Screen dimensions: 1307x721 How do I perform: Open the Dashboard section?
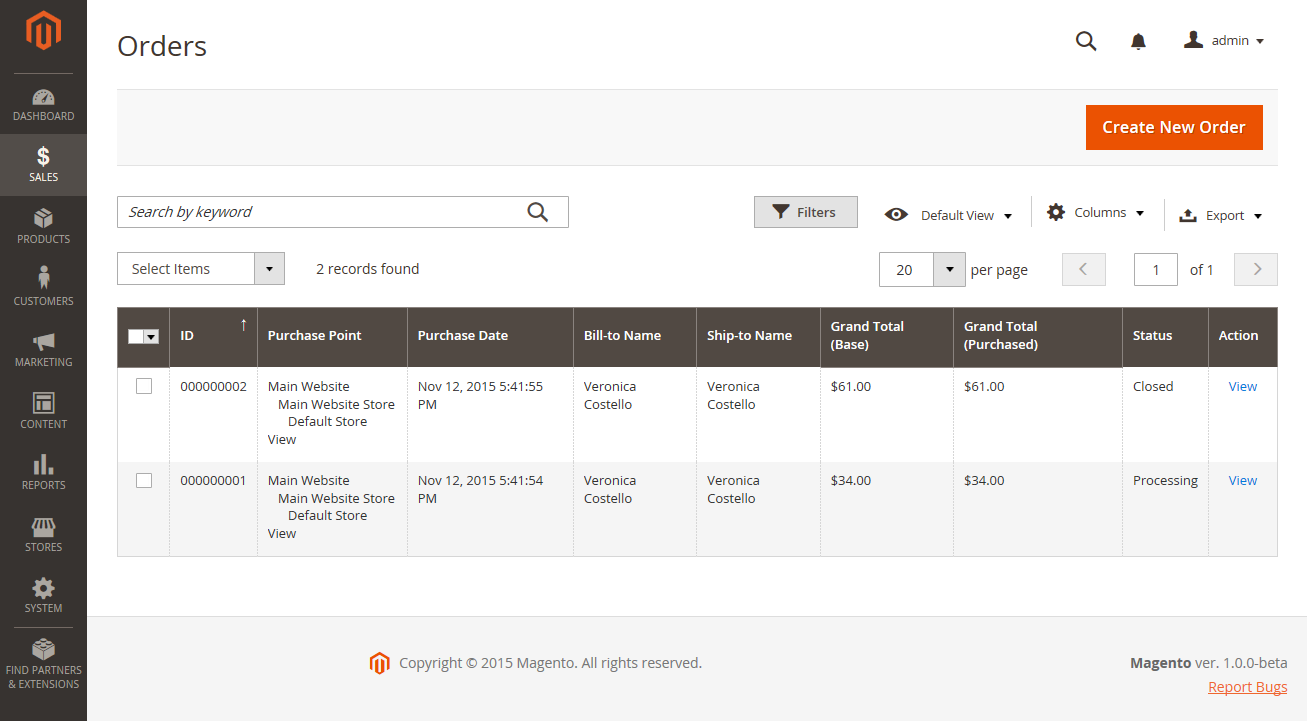click(x=43, y=105)
